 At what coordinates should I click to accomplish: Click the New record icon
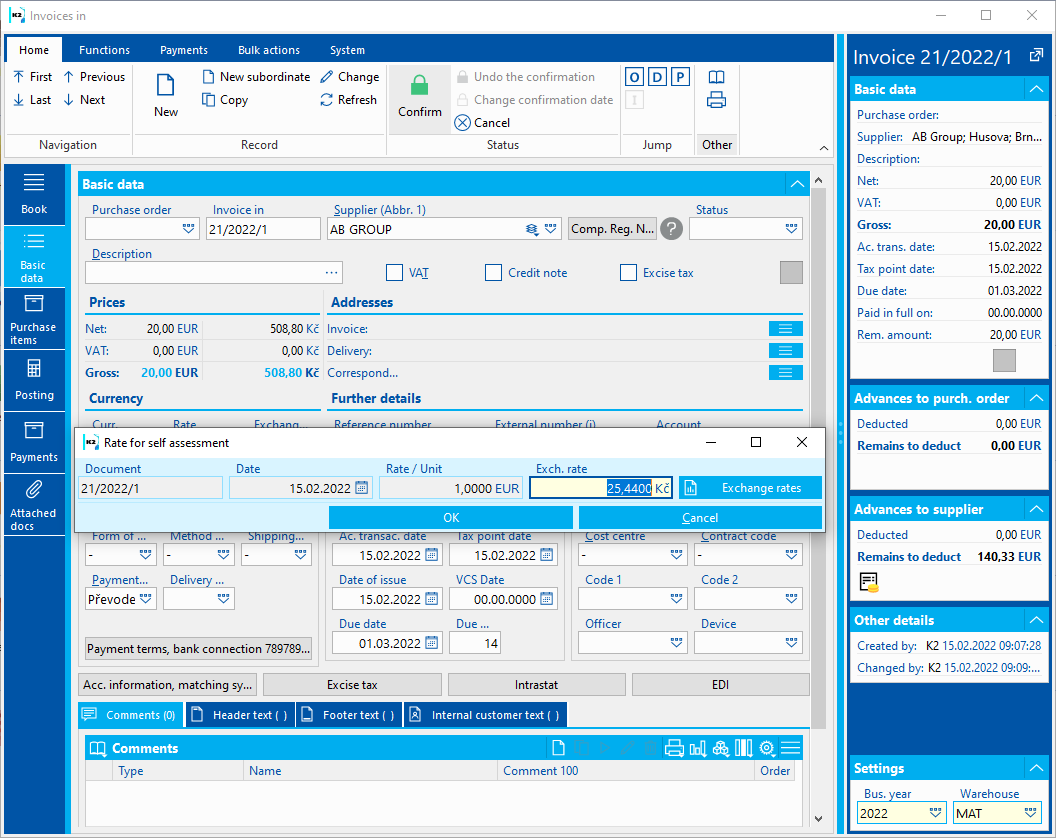point(166,87)
